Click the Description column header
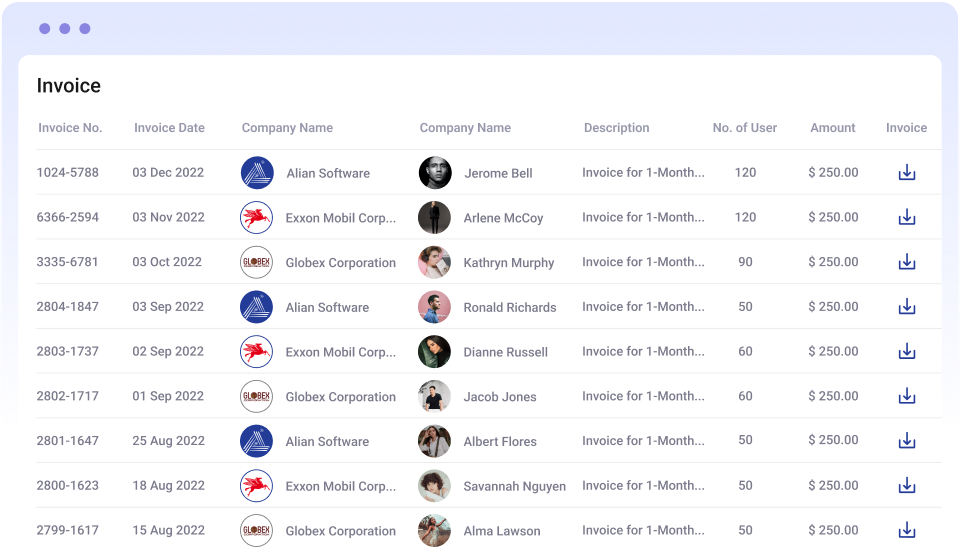The height and width of the screenshot is (550, 960). (616, 128)
